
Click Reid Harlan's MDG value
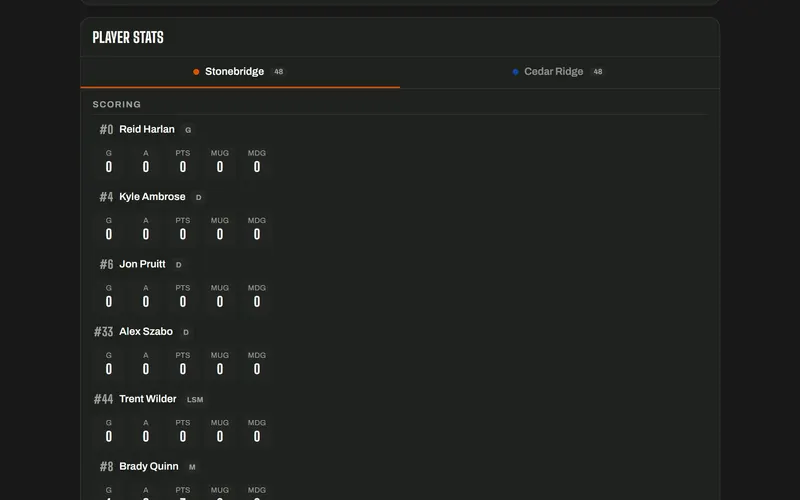coord(257,167)
